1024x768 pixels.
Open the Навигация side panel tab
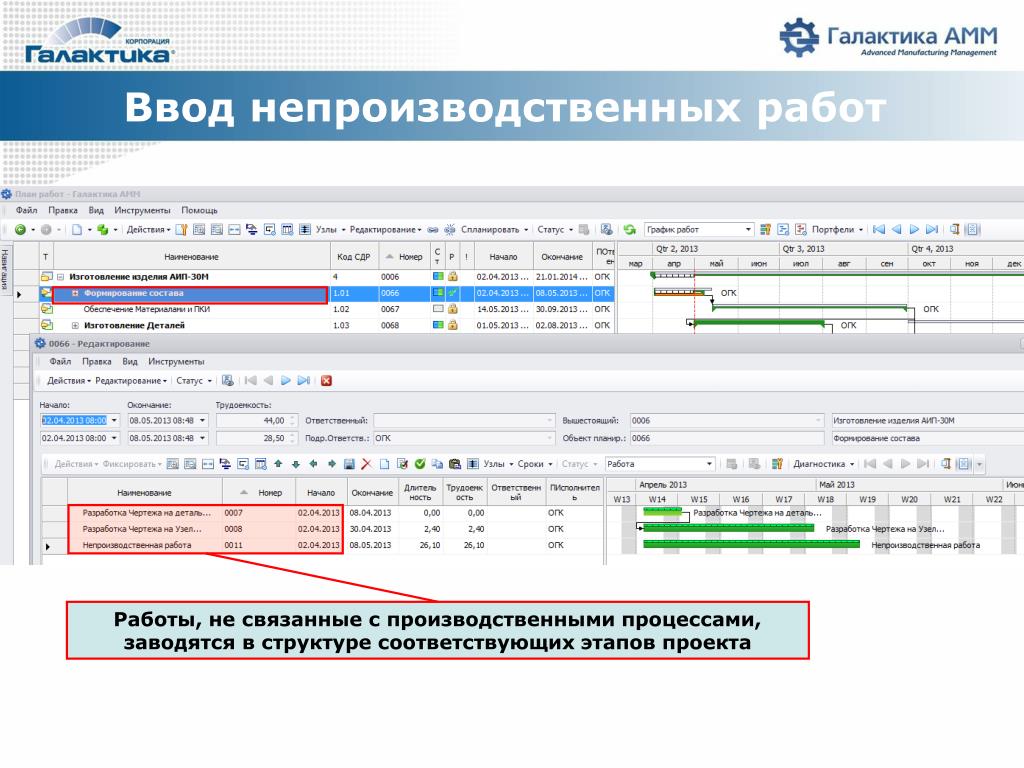coord(5,269)
